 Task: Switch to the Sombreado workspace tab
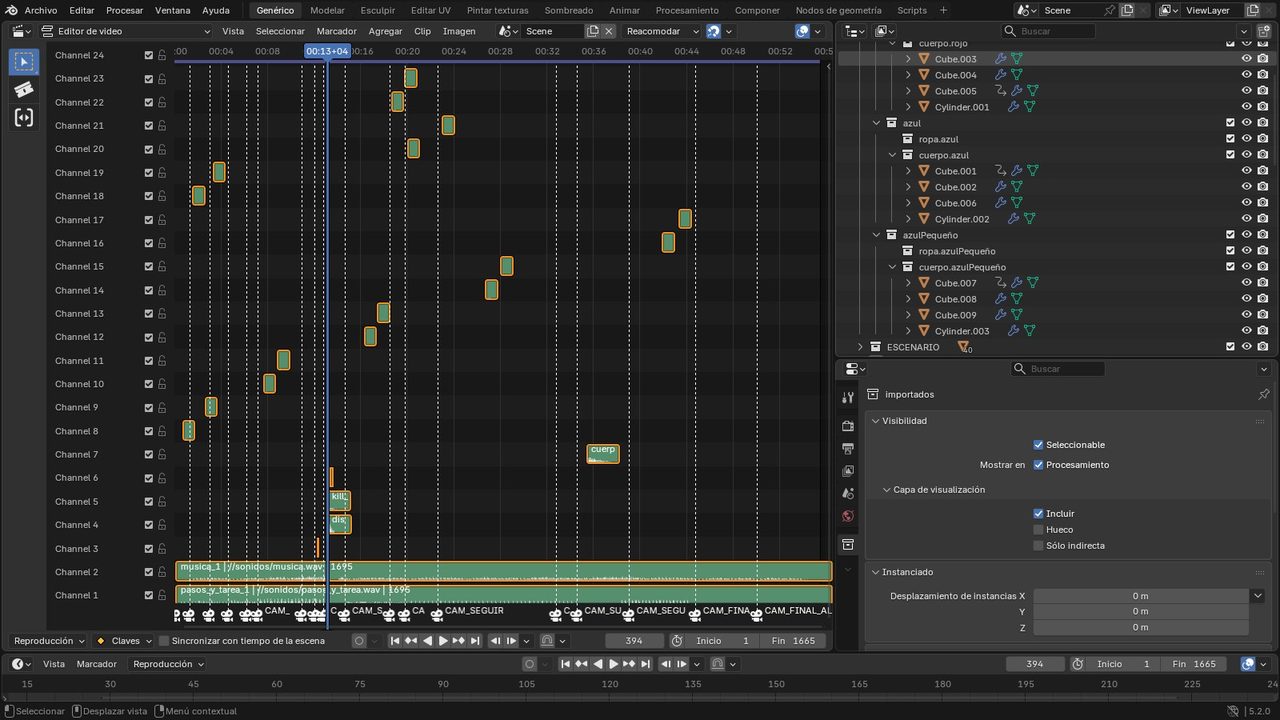568,10
